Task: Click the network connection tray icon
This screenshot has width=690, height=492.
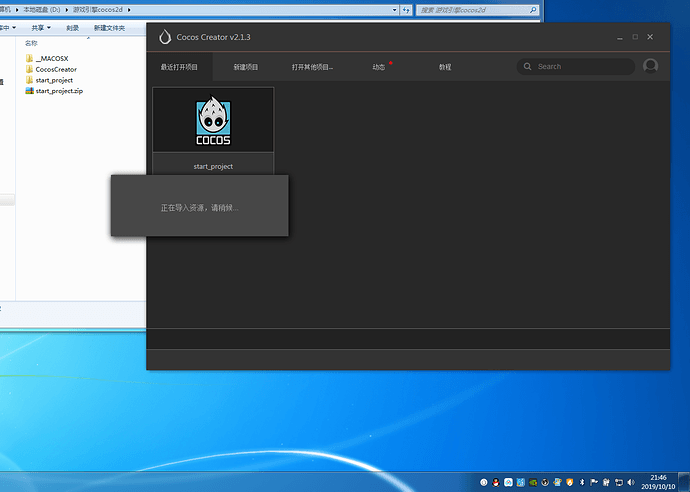Action: [619, 482]
